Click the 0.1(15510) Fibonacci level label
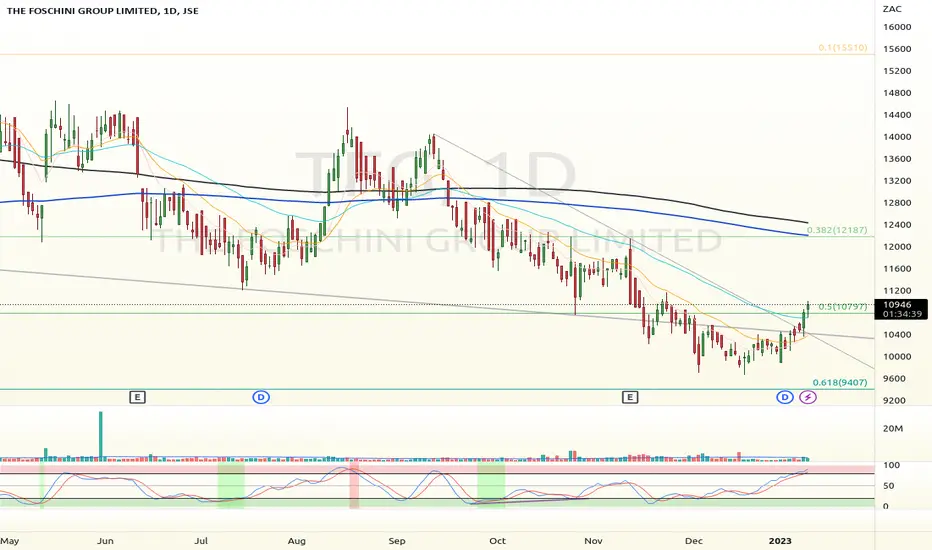Viewport: 932px width, 550px height. pos(842,48)
